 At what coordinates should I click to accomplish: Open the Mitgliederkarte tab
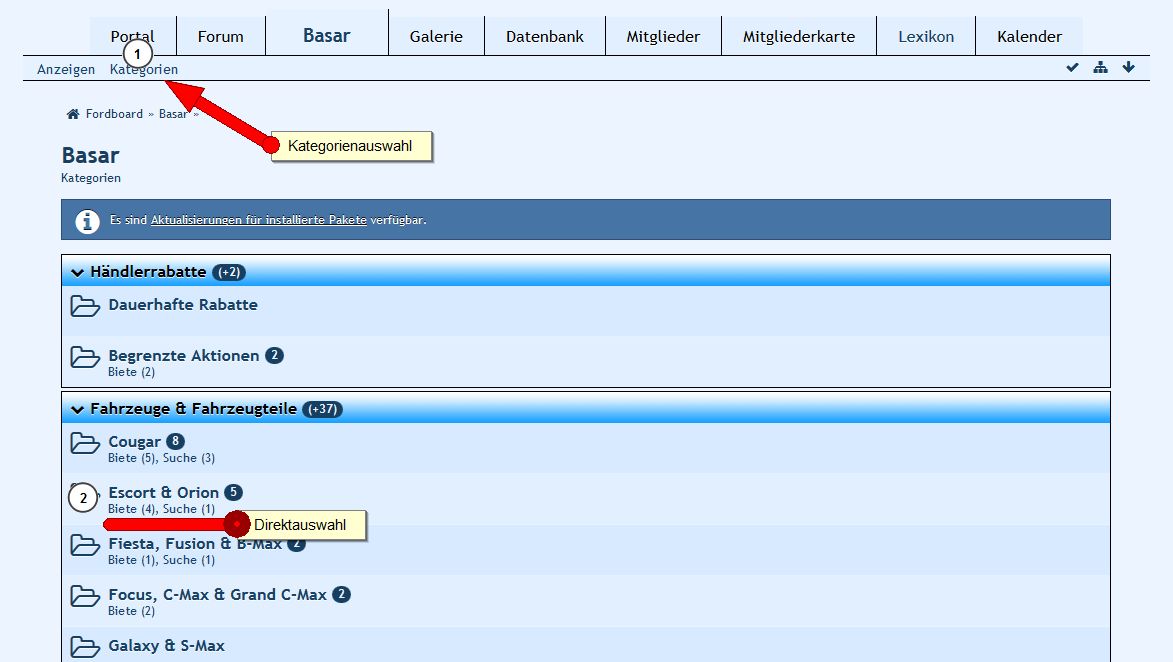(799, 36)
